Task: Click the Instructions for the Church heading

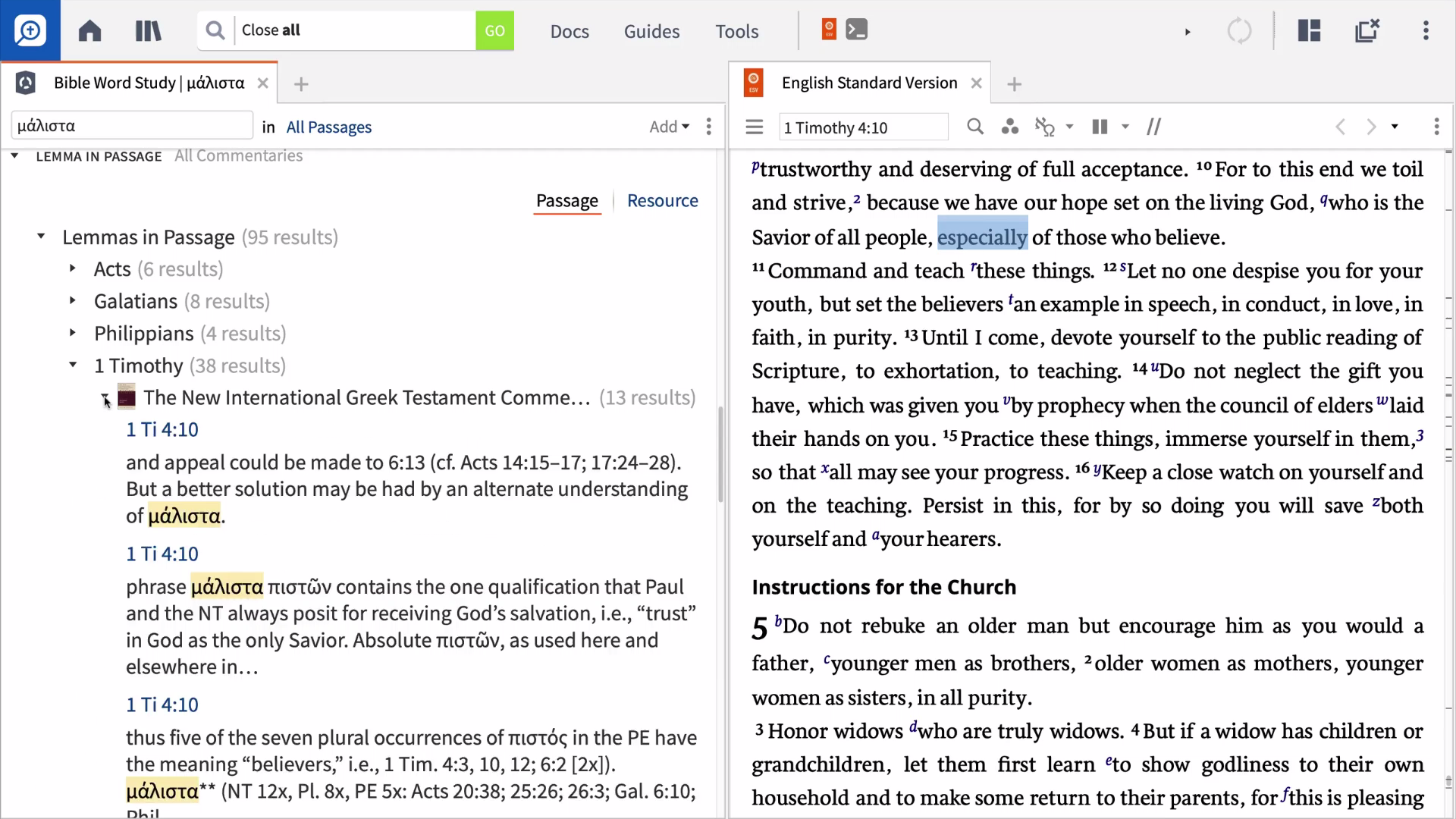Action: tap(883, 587)
